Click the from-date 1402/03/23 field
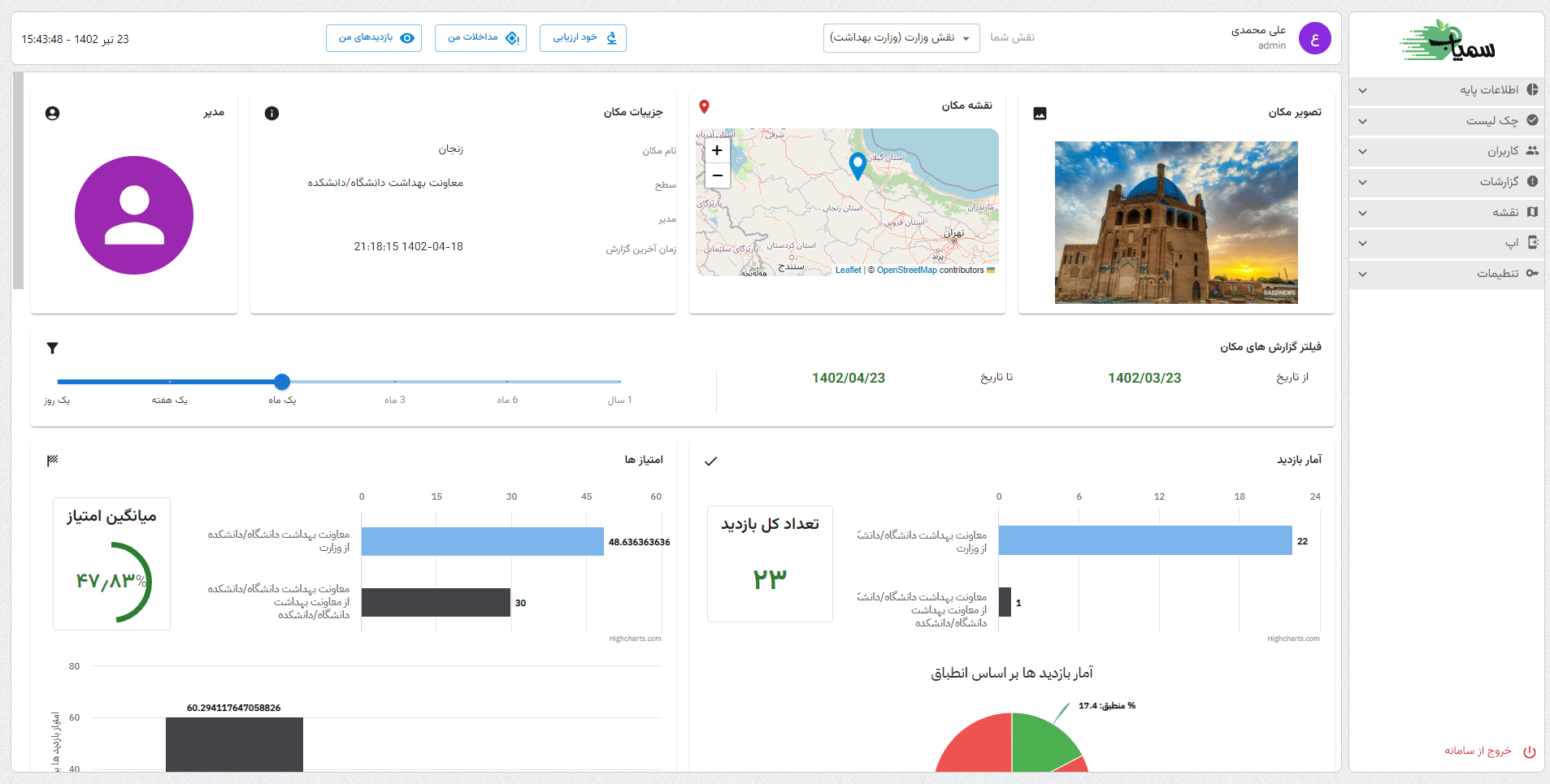Image resolution: width=1550 pixels, height=784 pixels. (1144, 378)
